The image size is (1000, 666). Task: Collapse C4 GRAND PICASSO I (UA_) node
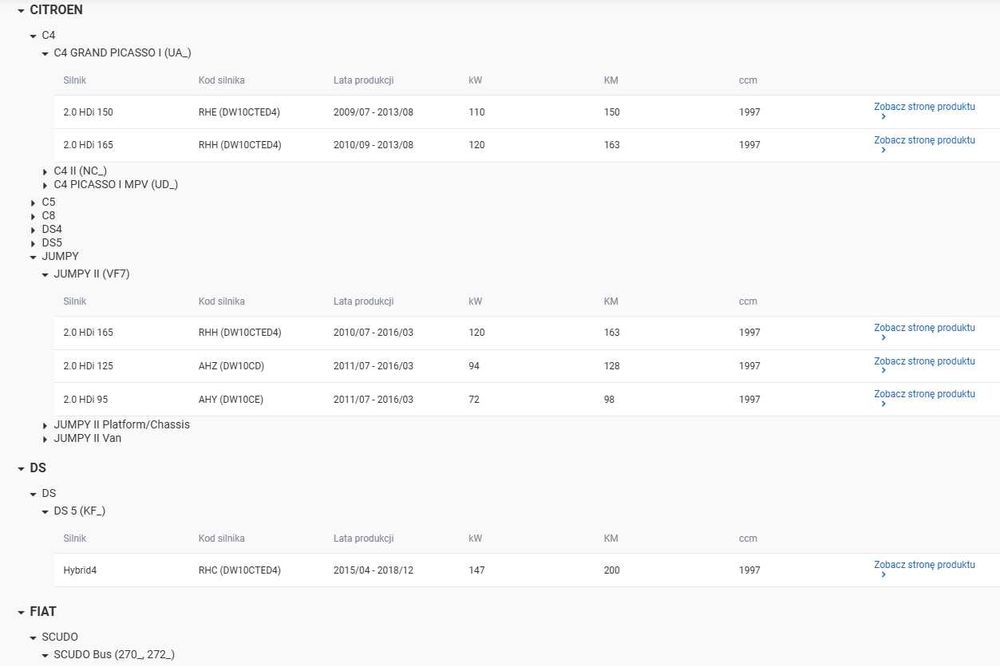pos(45,54)
